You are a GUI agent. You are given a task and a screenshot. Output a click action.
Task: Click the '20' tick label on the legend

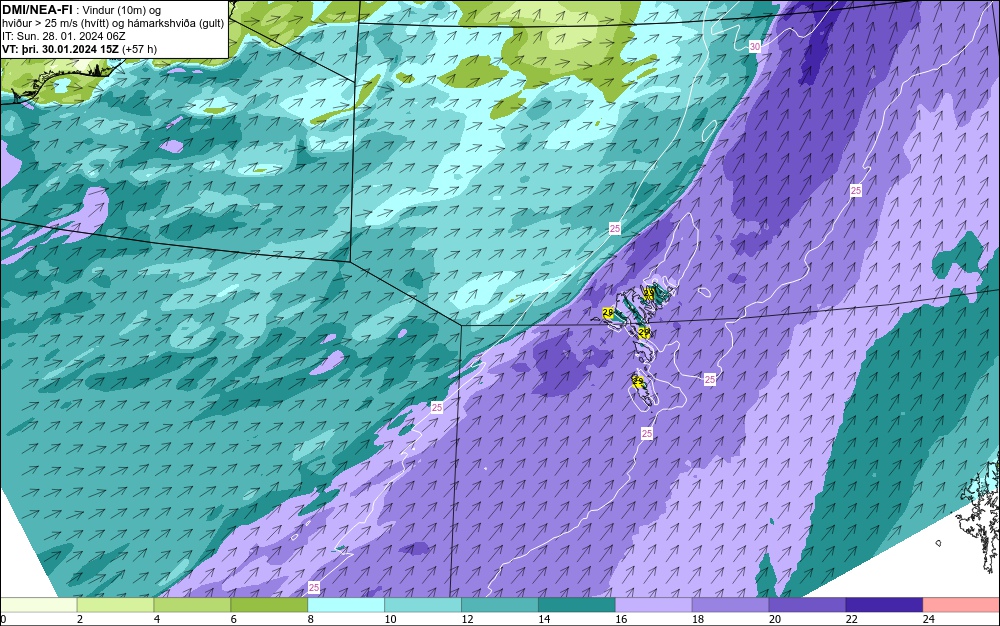pyautogui.click(x=775, y=619)
